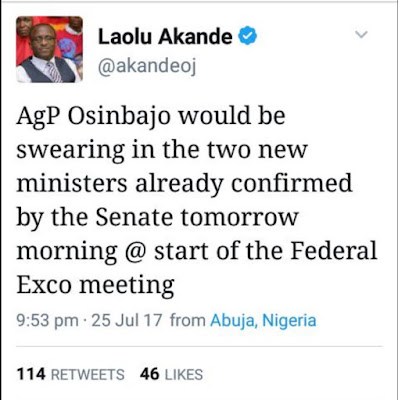
Task: Click the LIKES label
Action: (x=184, y=374)
